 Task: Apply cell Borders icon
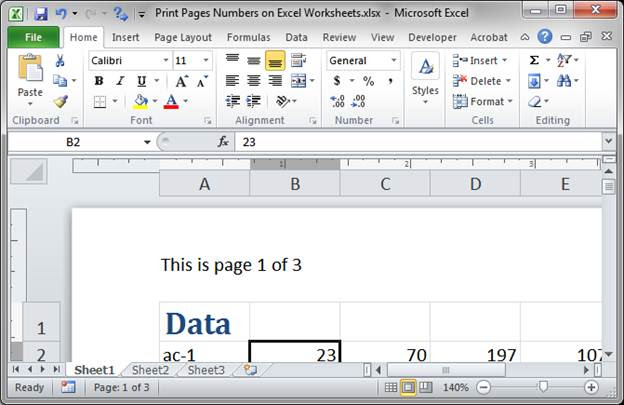tap(99, 102)
